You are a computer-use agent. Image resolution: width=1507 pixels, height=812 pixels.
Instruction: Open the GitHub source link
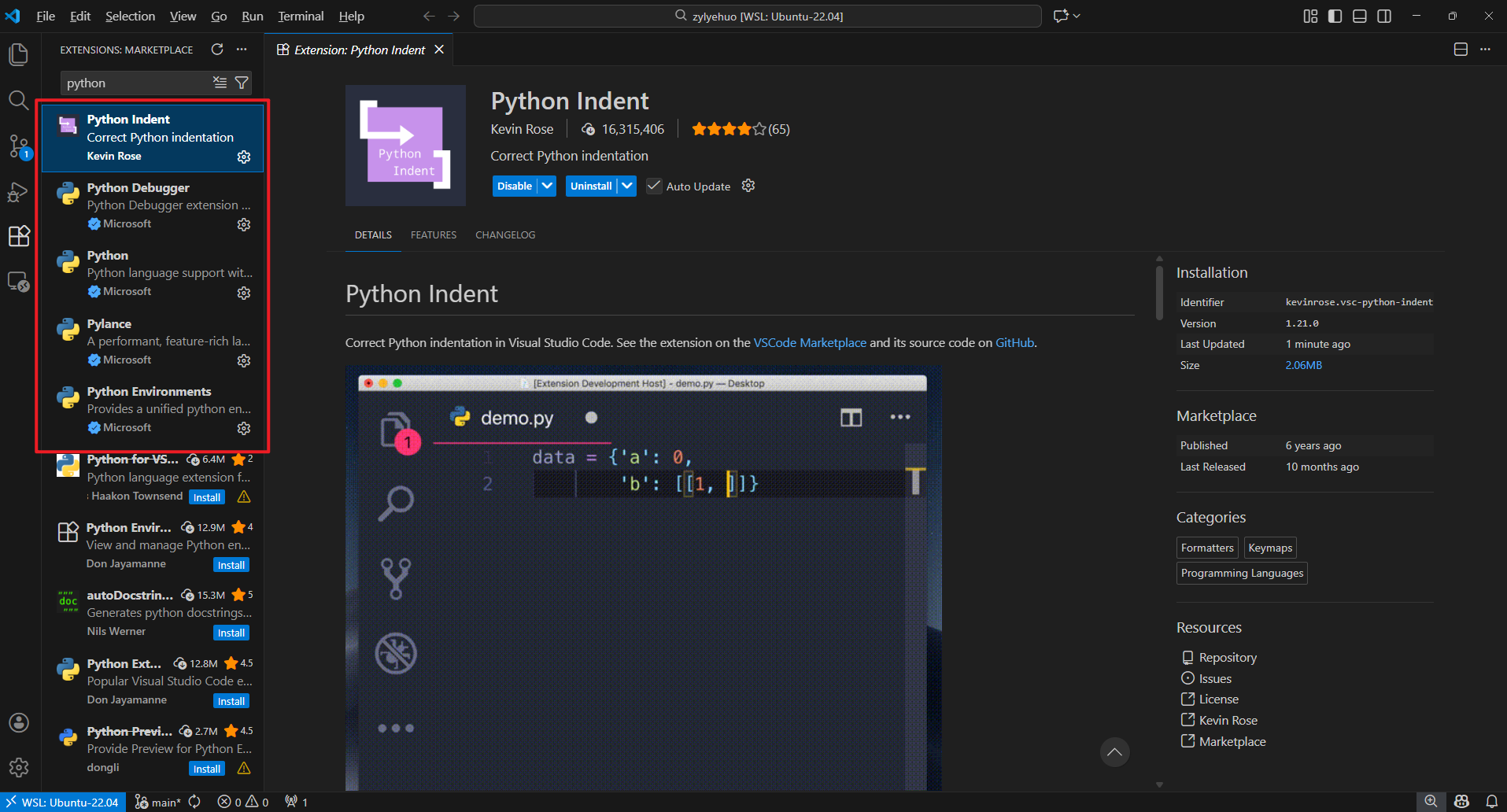point(1014,342)
